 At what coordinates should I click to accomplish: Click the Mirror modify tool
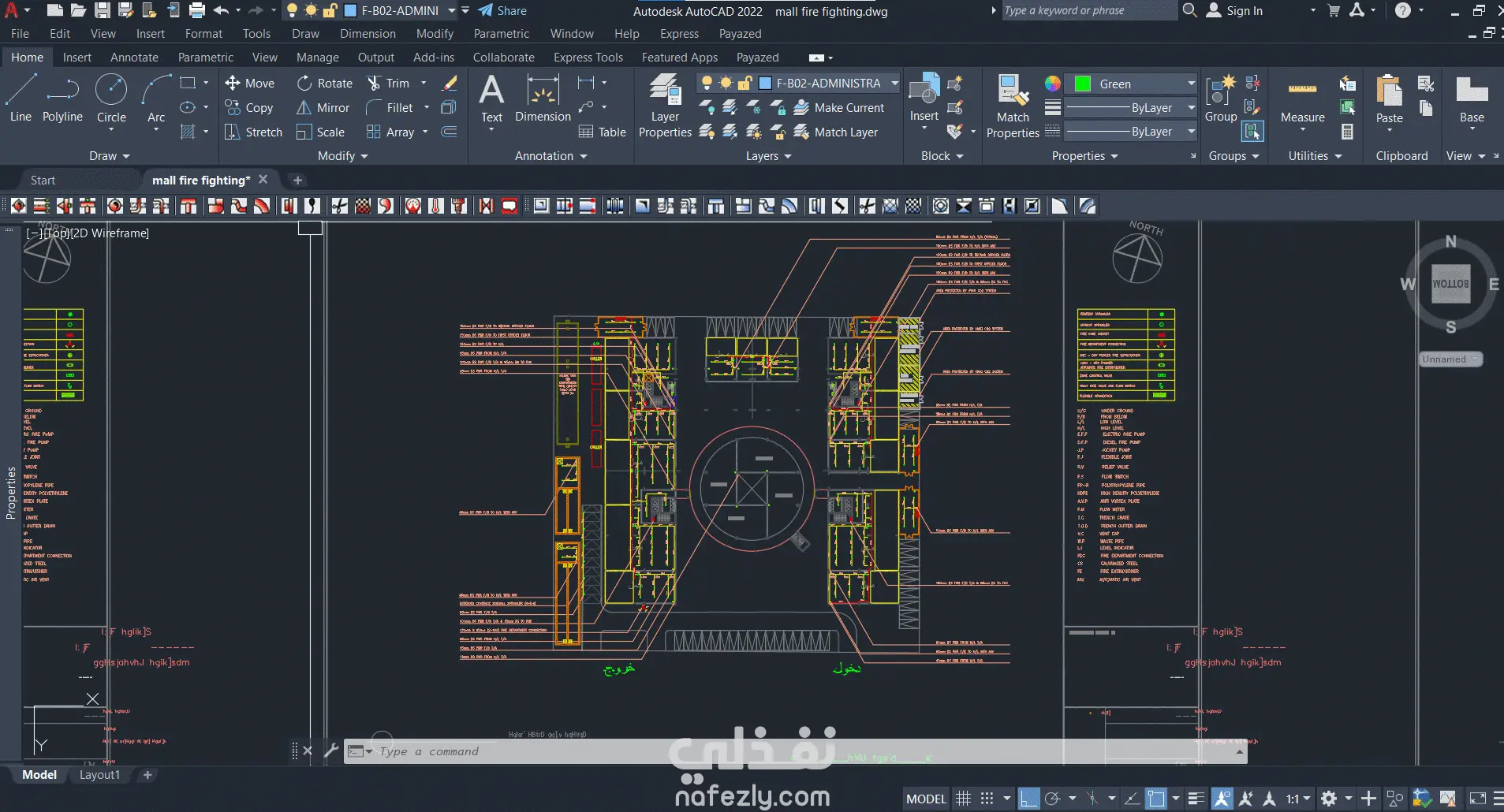pyautogui.click(x=323, y=108)
